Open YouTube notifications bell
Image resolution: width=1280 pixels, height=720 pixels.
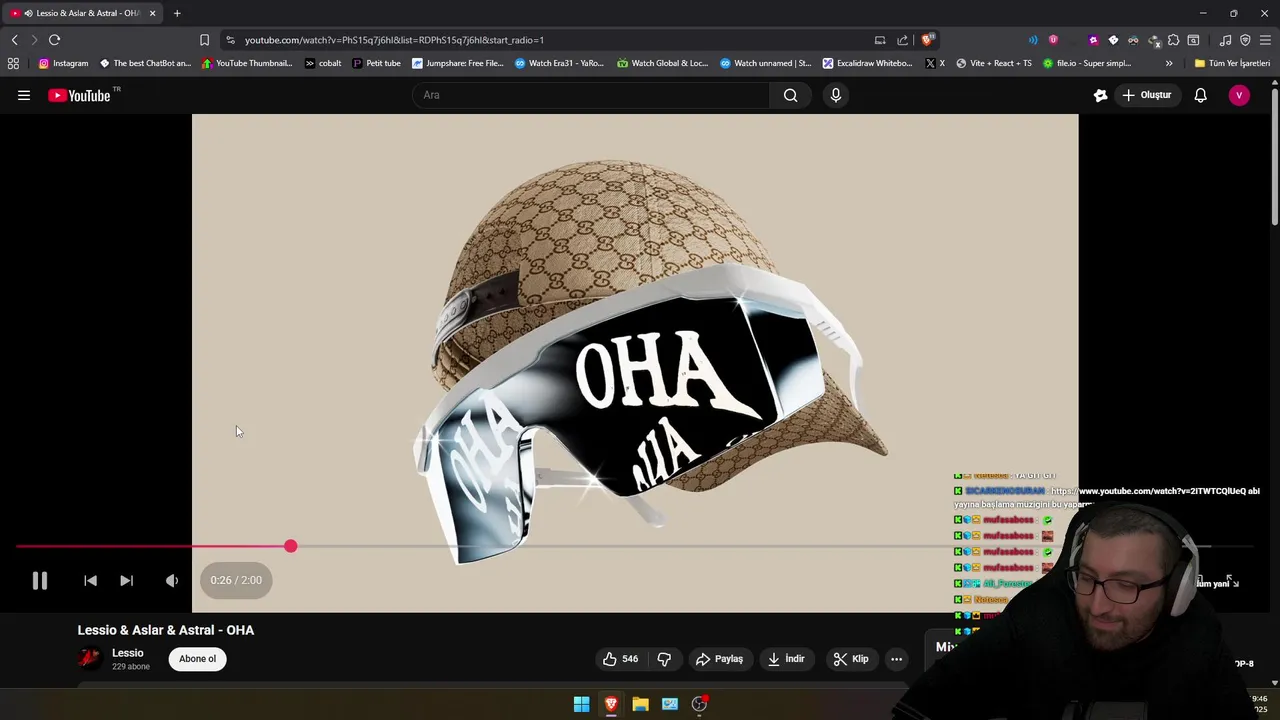1200,95
